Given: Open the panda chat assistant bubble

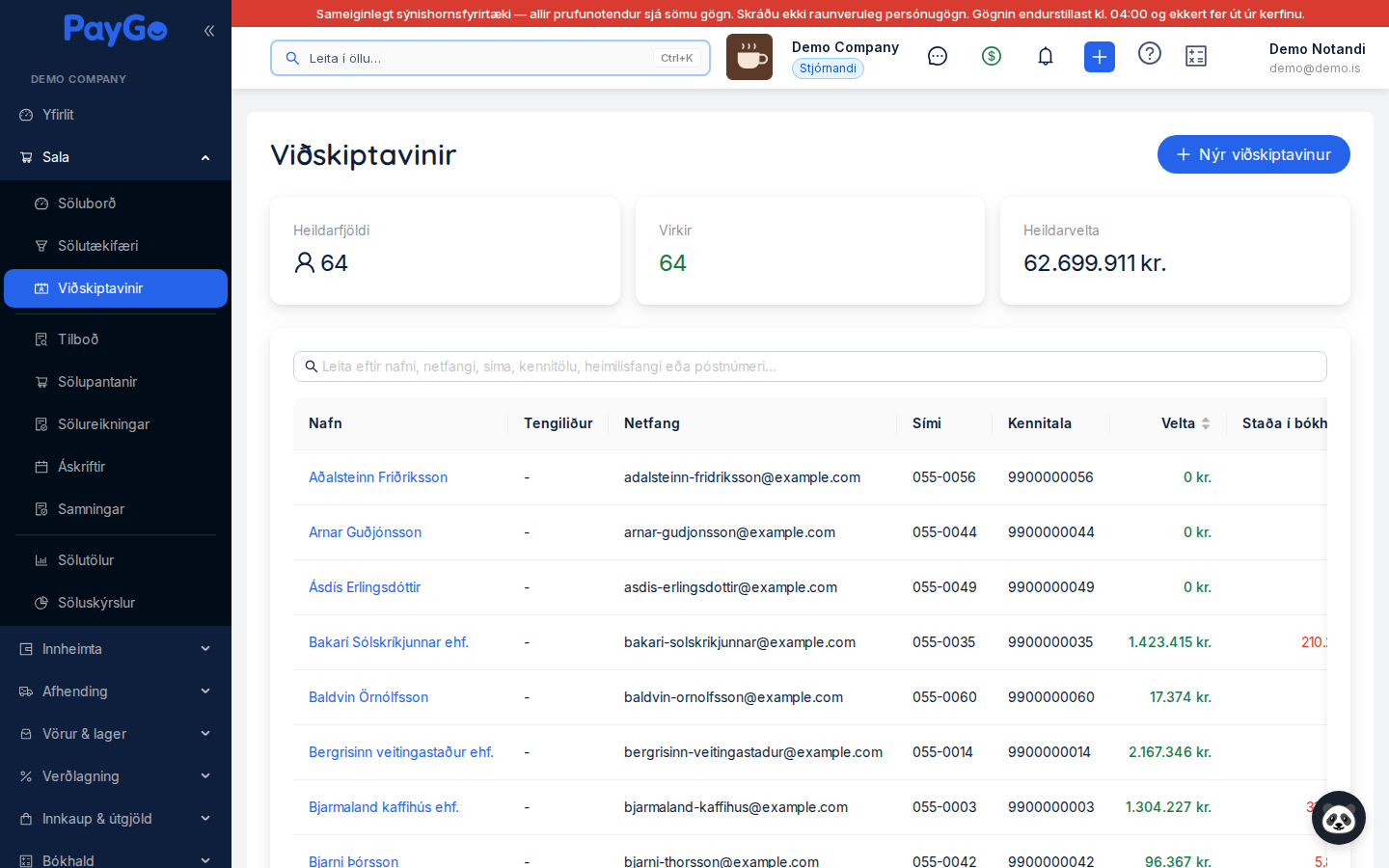Looking at the screenshot, I should click(1339, 818).
